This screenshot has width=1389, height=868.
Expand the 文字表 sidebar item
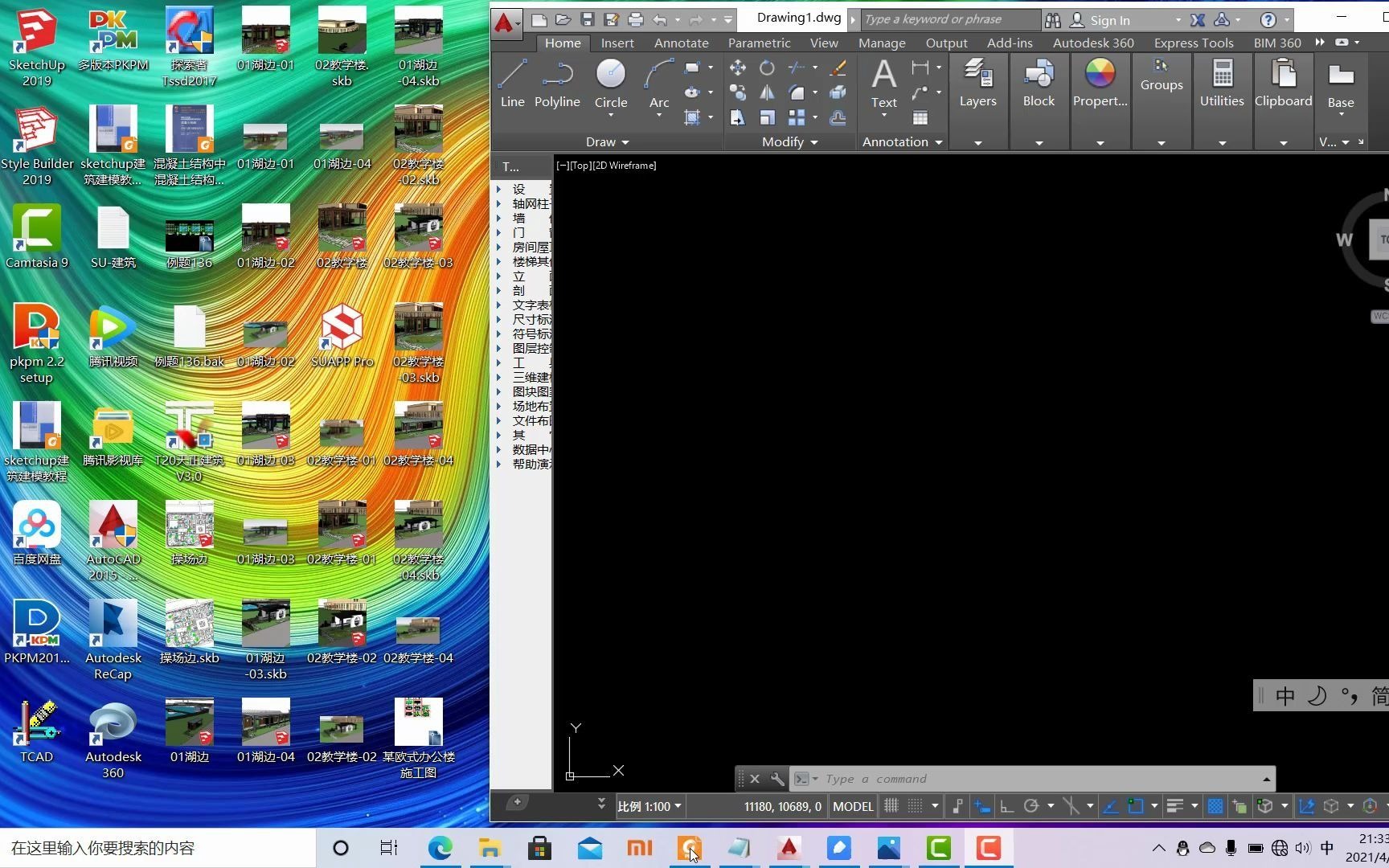coord(499,305)
